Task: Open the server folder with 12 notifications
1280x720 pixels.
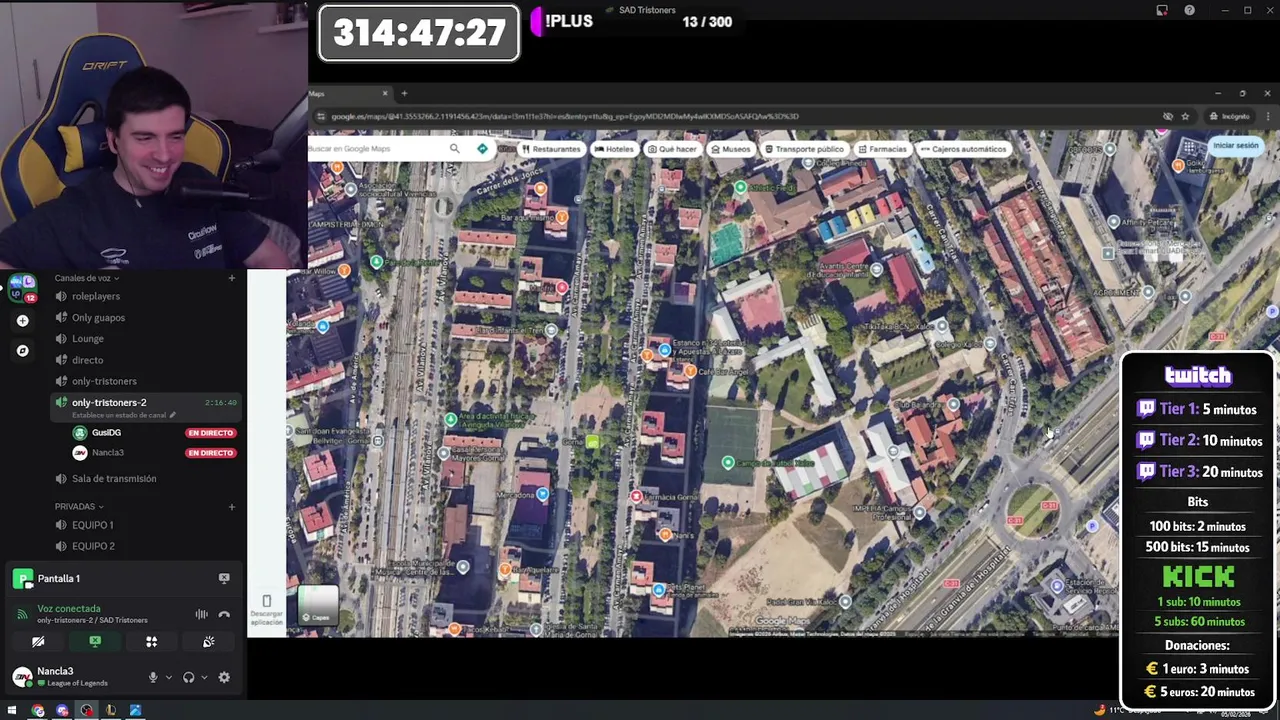Action: (22, 288)
